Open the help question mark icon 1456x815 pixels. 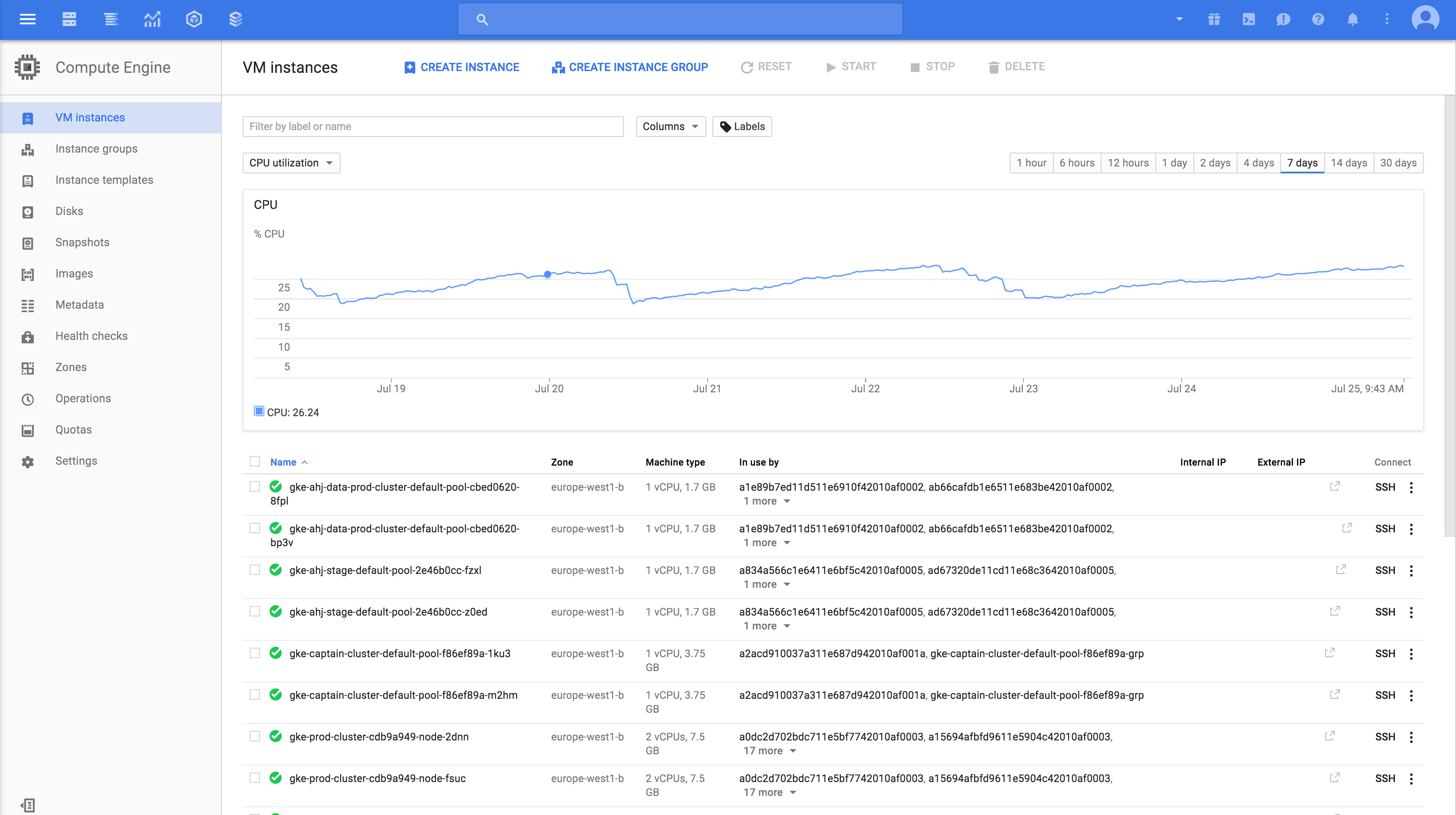pos(1317,19)
